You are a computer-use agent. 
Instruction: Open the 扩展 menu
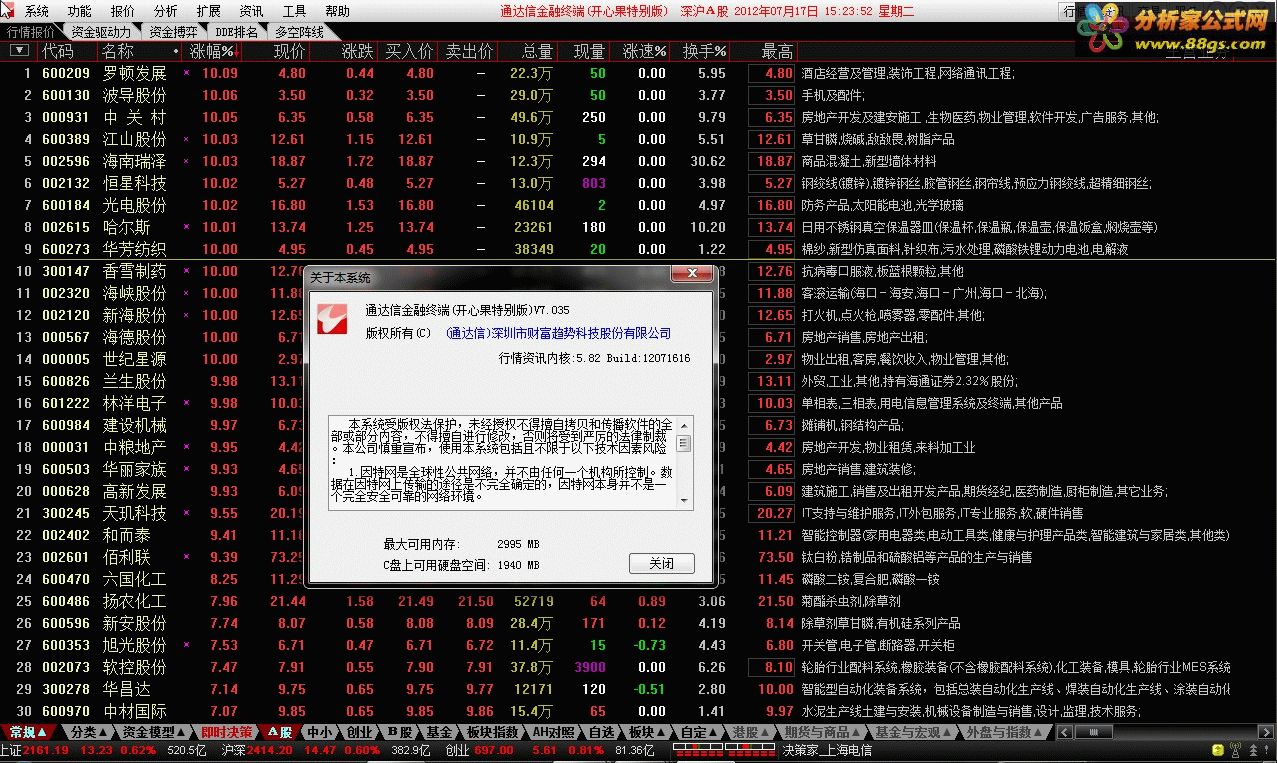pos(208,11)
